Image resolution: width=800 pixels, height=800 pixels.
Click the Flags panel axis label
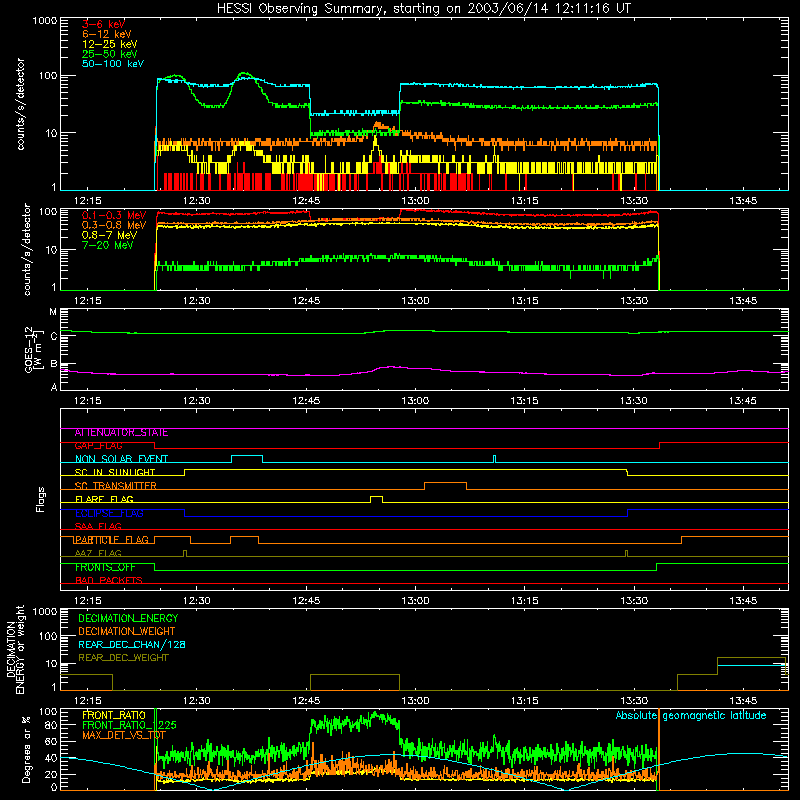[40, 499]
